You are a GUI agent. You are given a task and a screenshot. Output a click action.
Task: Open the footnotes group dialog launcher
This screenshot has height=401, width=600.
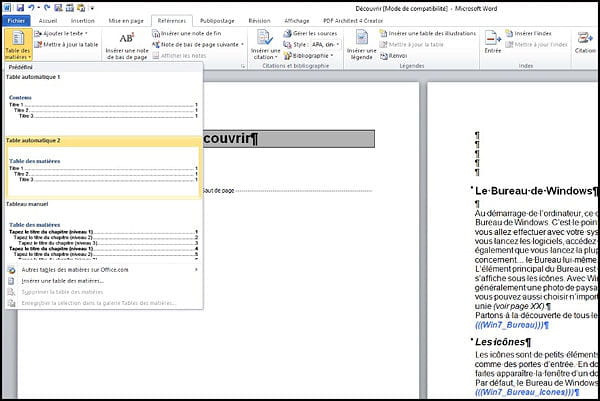tap(243, 66)
